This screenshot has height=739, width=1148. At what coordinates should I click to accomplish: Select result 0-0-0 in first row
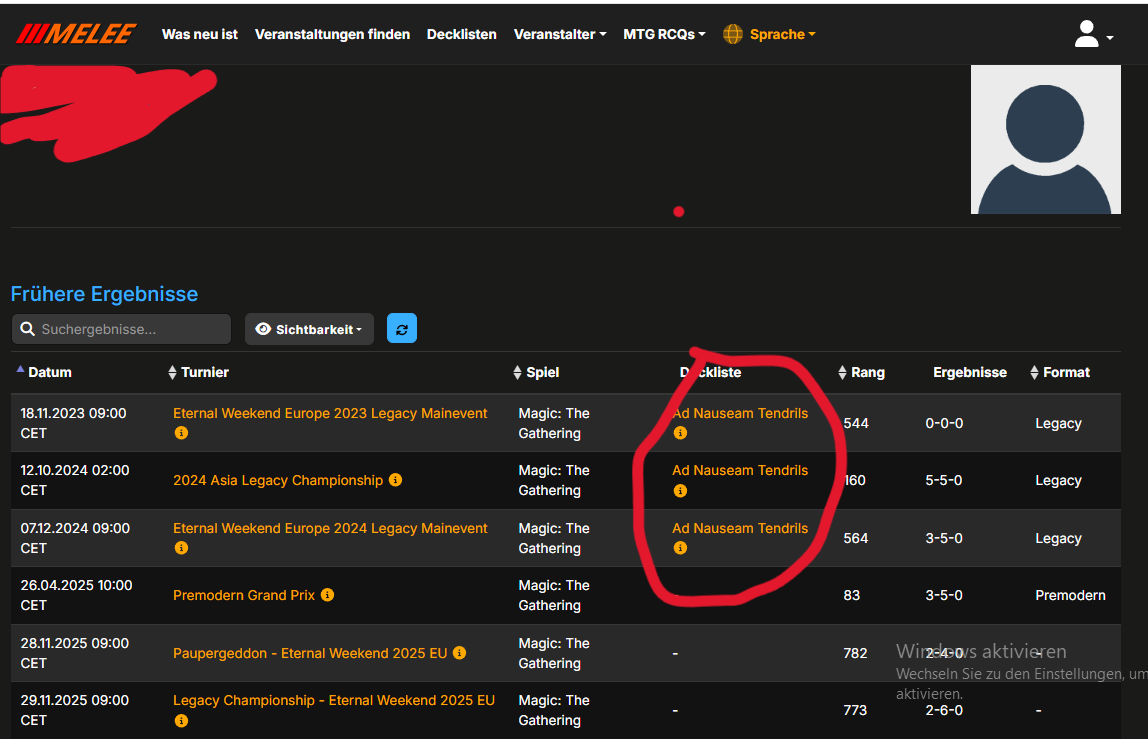944,423
